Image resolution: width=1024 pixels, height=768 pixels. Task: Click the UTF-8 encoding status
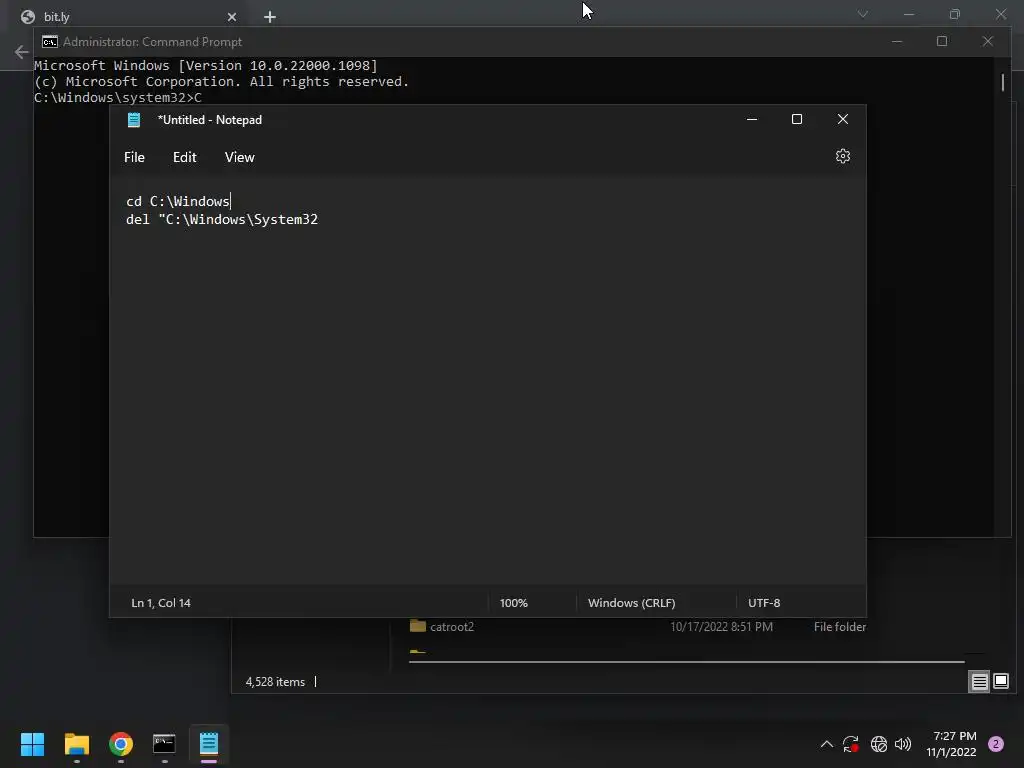click(764, 603)
